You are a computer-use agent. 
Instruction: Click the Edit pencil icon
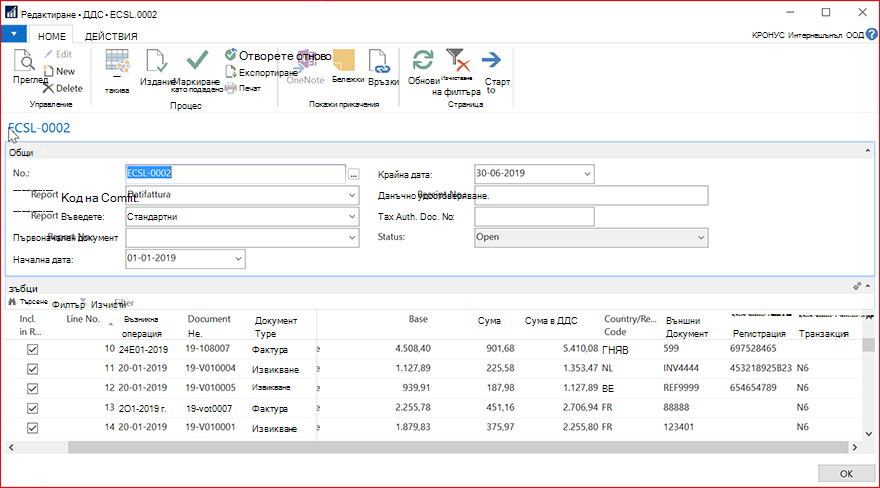point(49,54)
